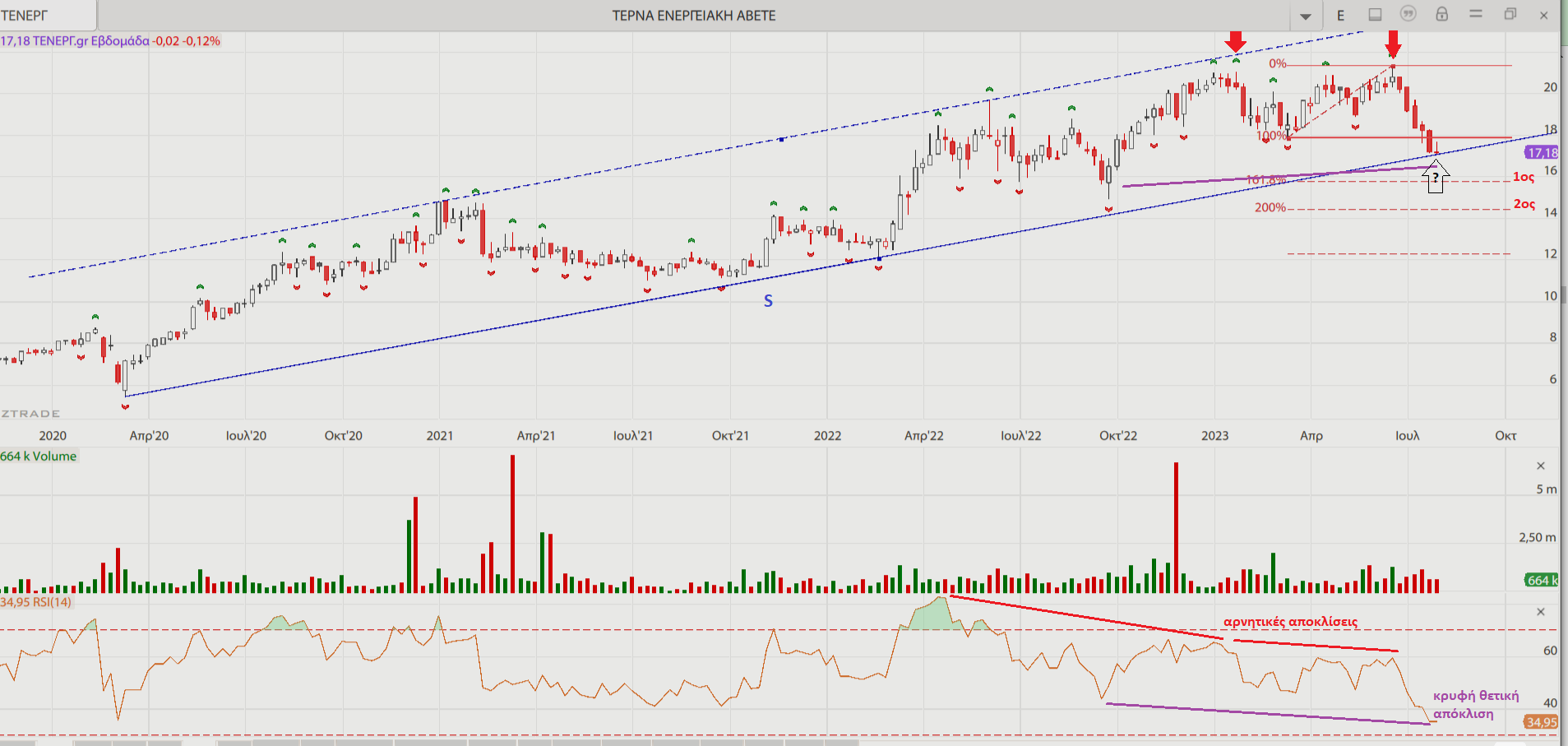
Task: Click the 2022 label on time axis
Action: click(x=827, y=436)
